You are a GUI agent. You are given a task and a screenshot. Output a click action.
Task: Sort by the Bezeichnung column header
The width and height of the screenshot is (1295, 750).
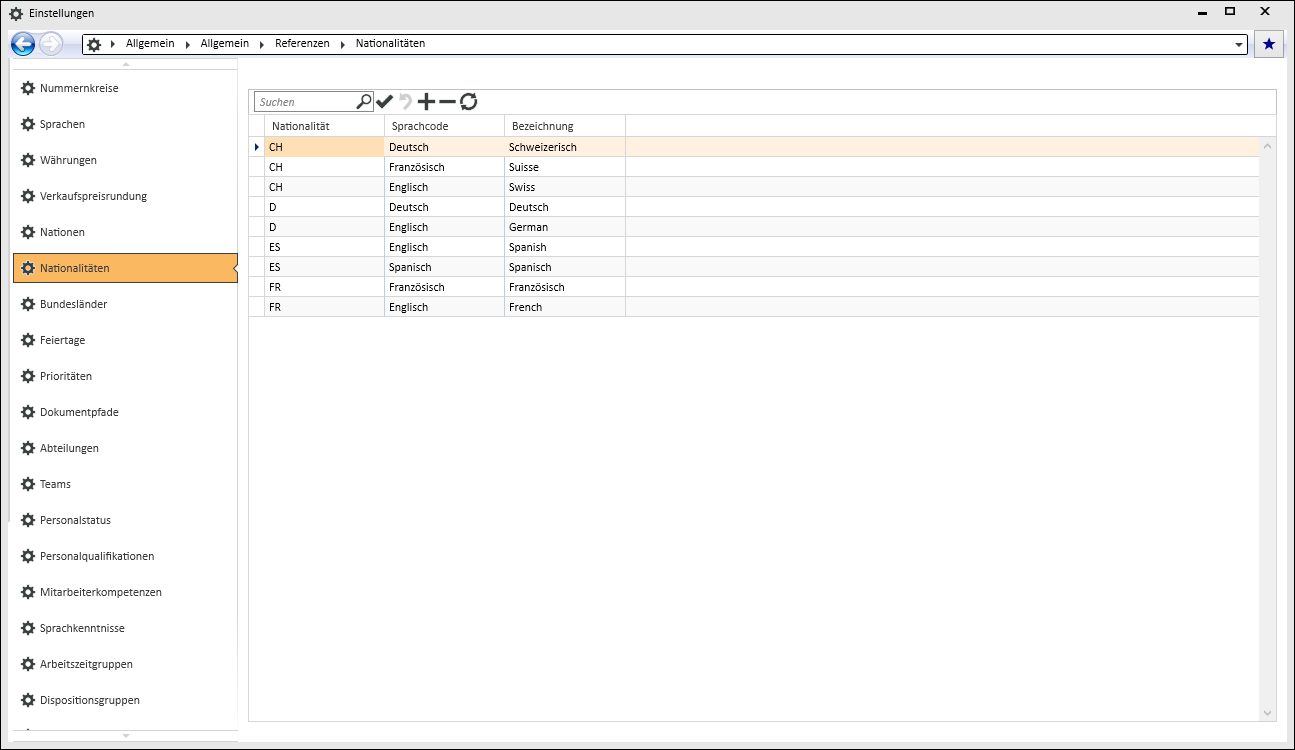(x=565, y=126)
